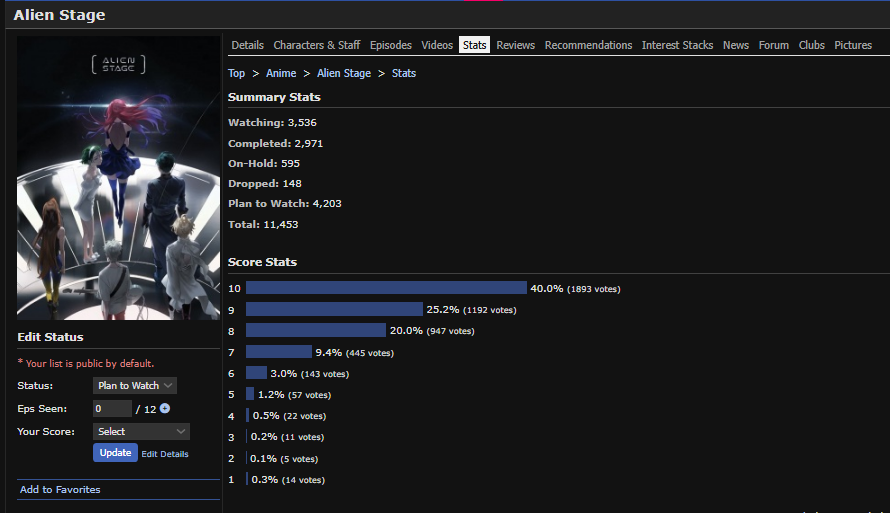
Task: Open the Reviews tab
Action: [x=515, y=45]
